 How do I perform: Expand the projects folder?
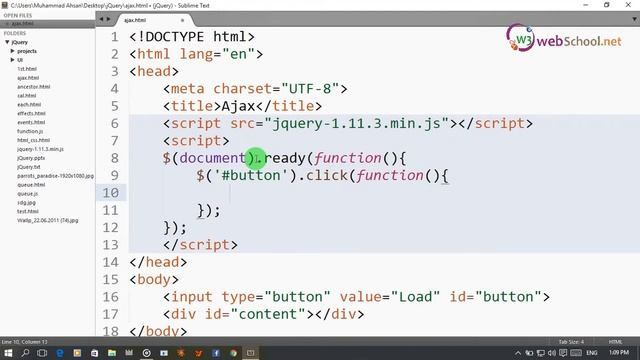[13, 51]
